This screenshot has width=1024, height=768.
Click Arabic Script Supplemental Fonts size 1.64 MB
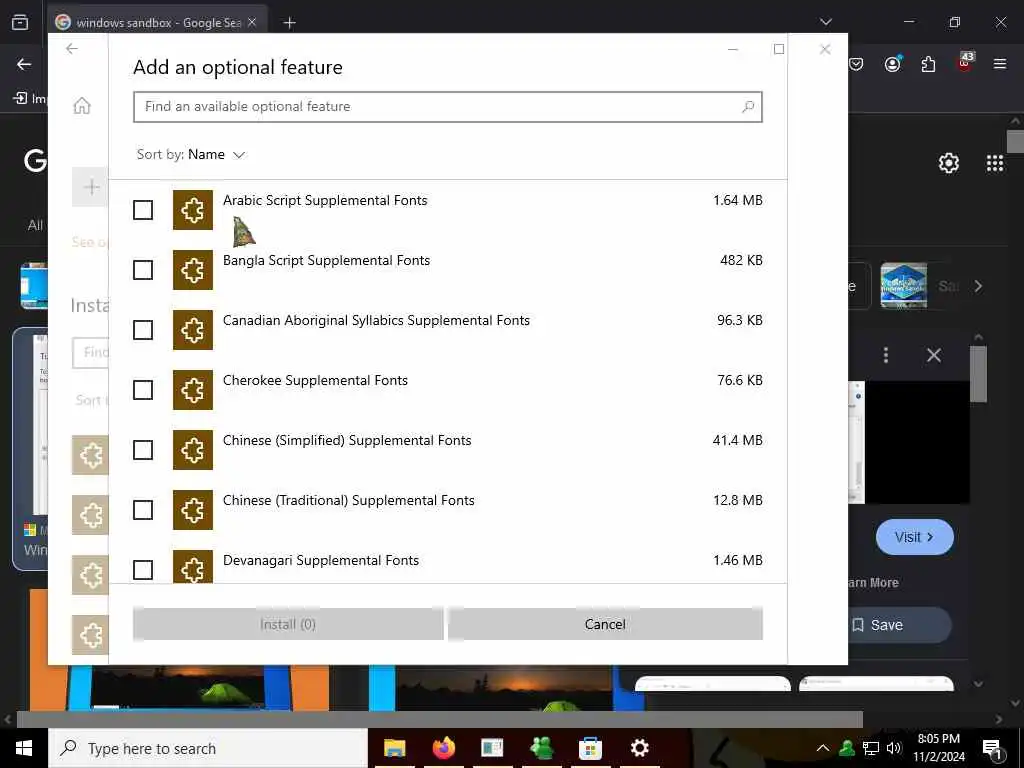click(x=737, y=200)
